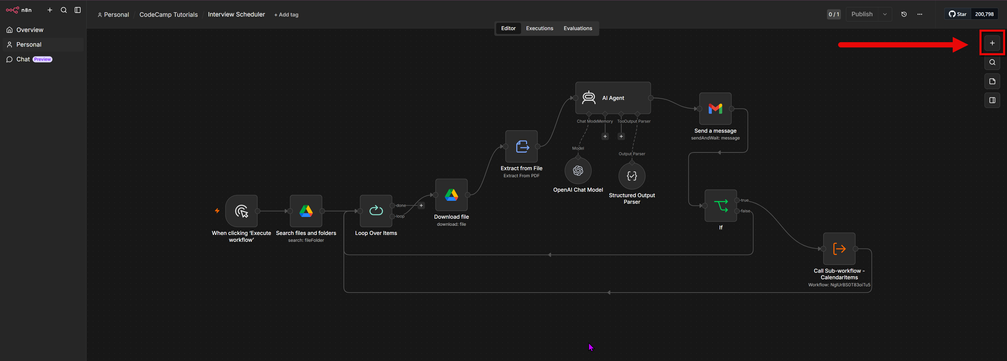1007x361 pixels.
Task: Switch to the Executions tab
Action: (539, 28)
